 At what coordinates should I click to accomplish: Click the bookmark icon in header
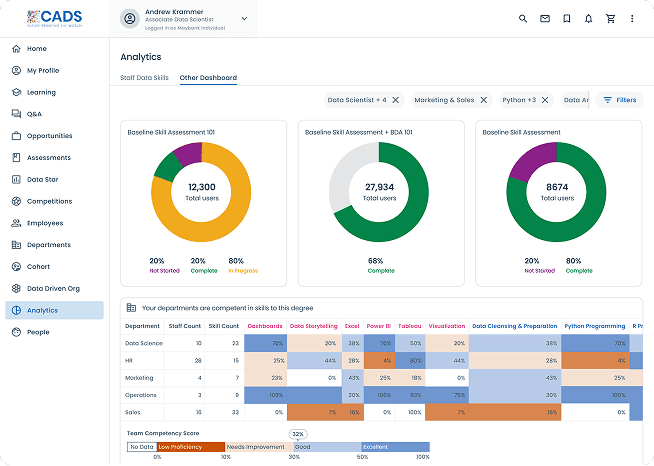tap(566, 18)
